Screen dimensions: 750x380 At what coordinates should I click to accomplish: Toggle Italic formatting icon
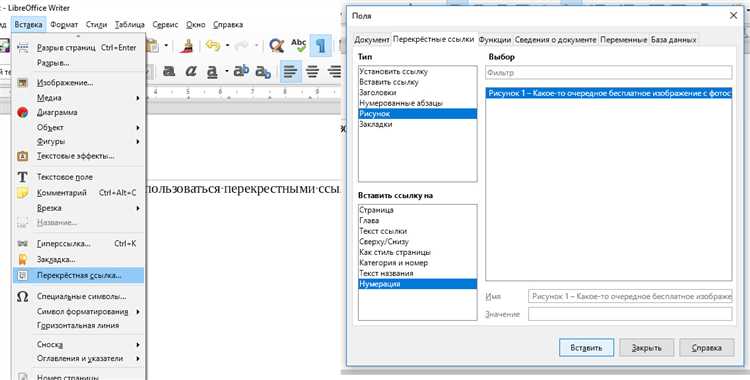pyautogui.click(x=191, y=72)
